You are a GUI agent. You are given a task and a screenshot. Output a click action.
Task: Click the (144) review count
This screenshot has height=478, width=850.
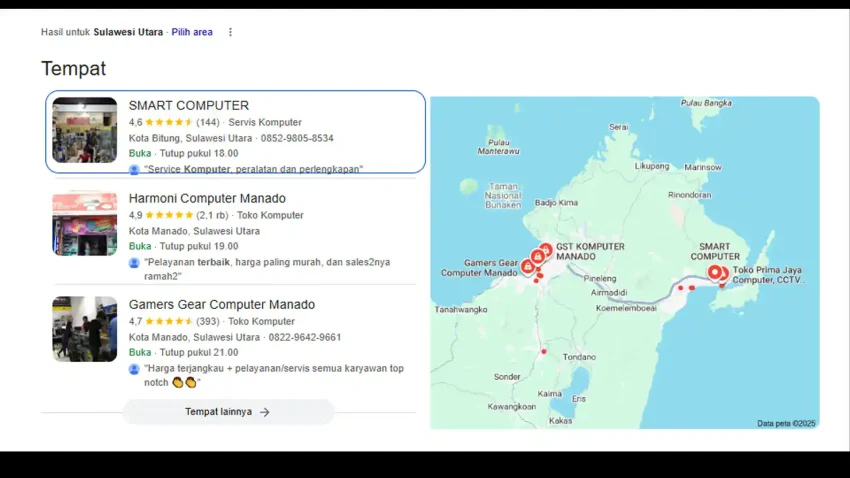tap(208, 122)
